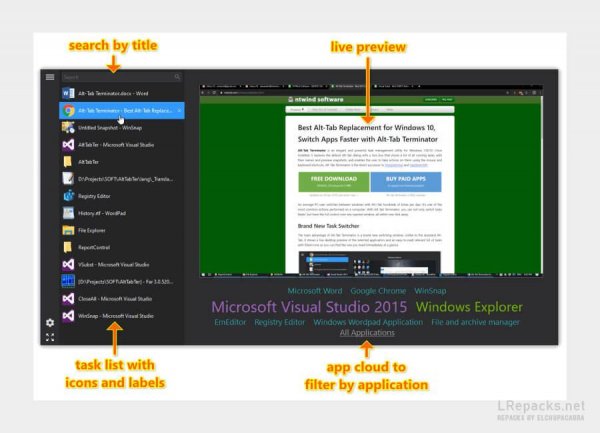Filter by Microsoft Word in app cloud
This screenshot has width=600, height=433.
315,291
